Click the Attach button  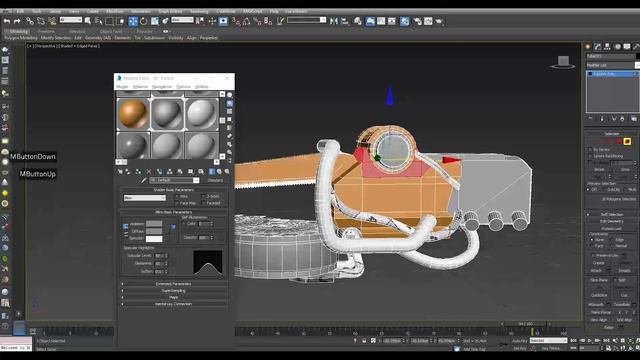(x=596, y=271)
